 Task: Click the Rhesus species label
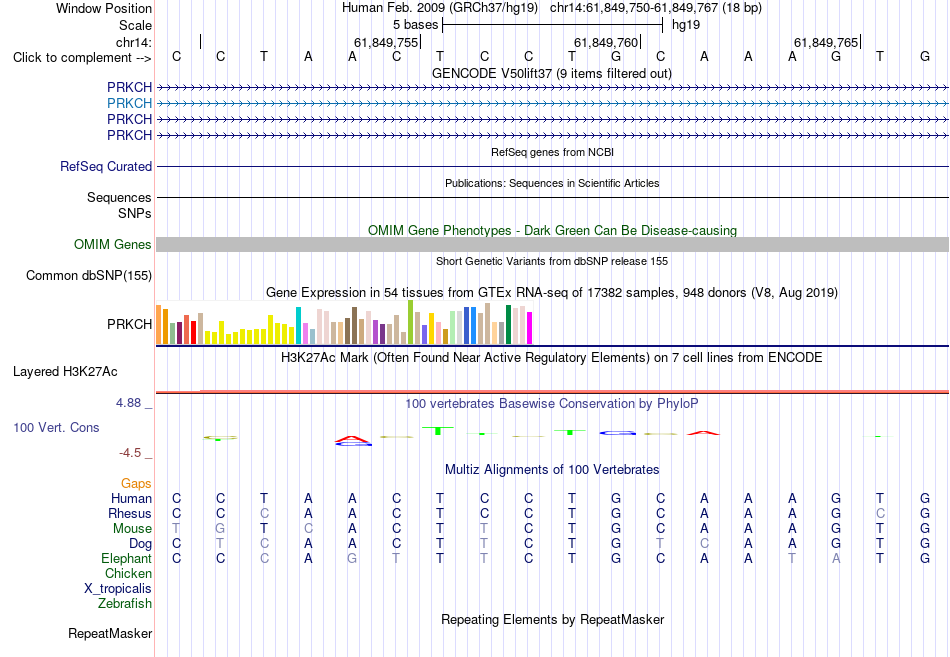click(x=130, y=513)
